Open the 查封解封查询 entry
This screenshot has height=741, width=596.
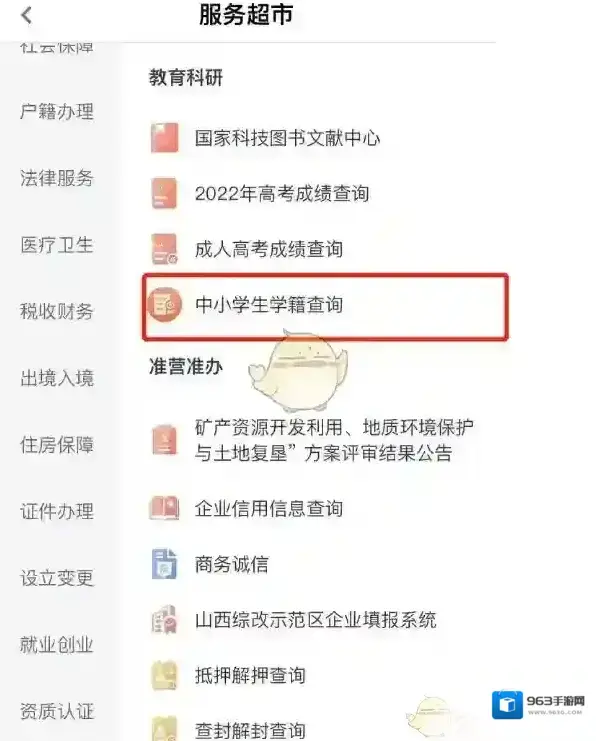(x=250, y=730)
